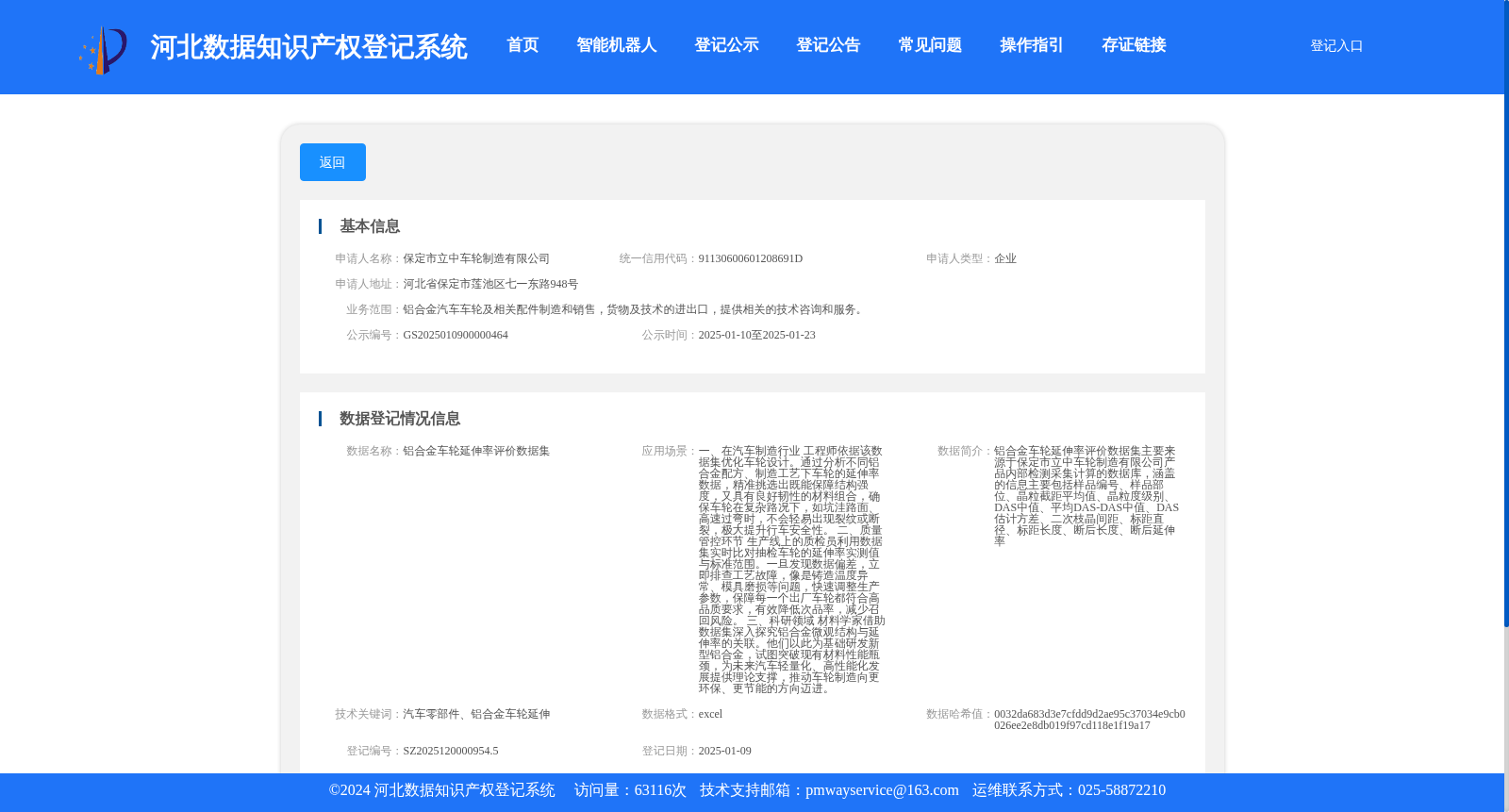Image resolution: width=1509 pixels, height=812 pixels.
Task: Select the 应用场景 paragraph text
Action: 791,570
